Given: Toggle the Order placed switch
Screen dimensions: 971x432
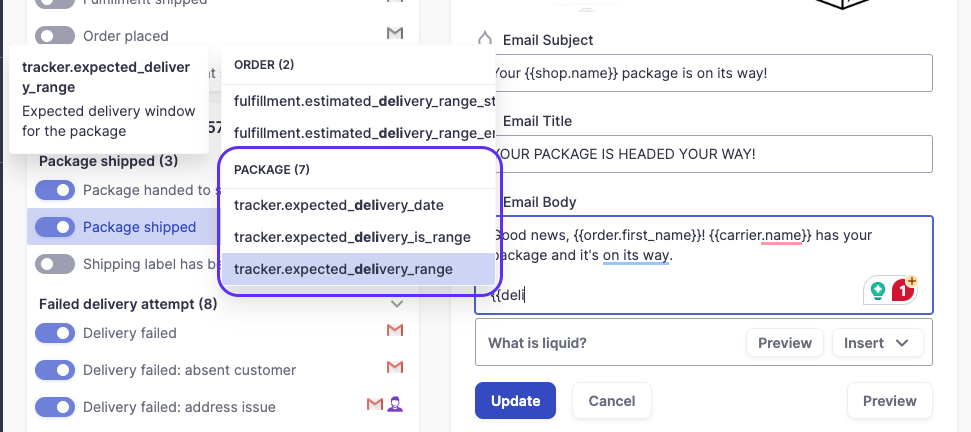Looking at the screenshot, I should (x=55, y=36).
